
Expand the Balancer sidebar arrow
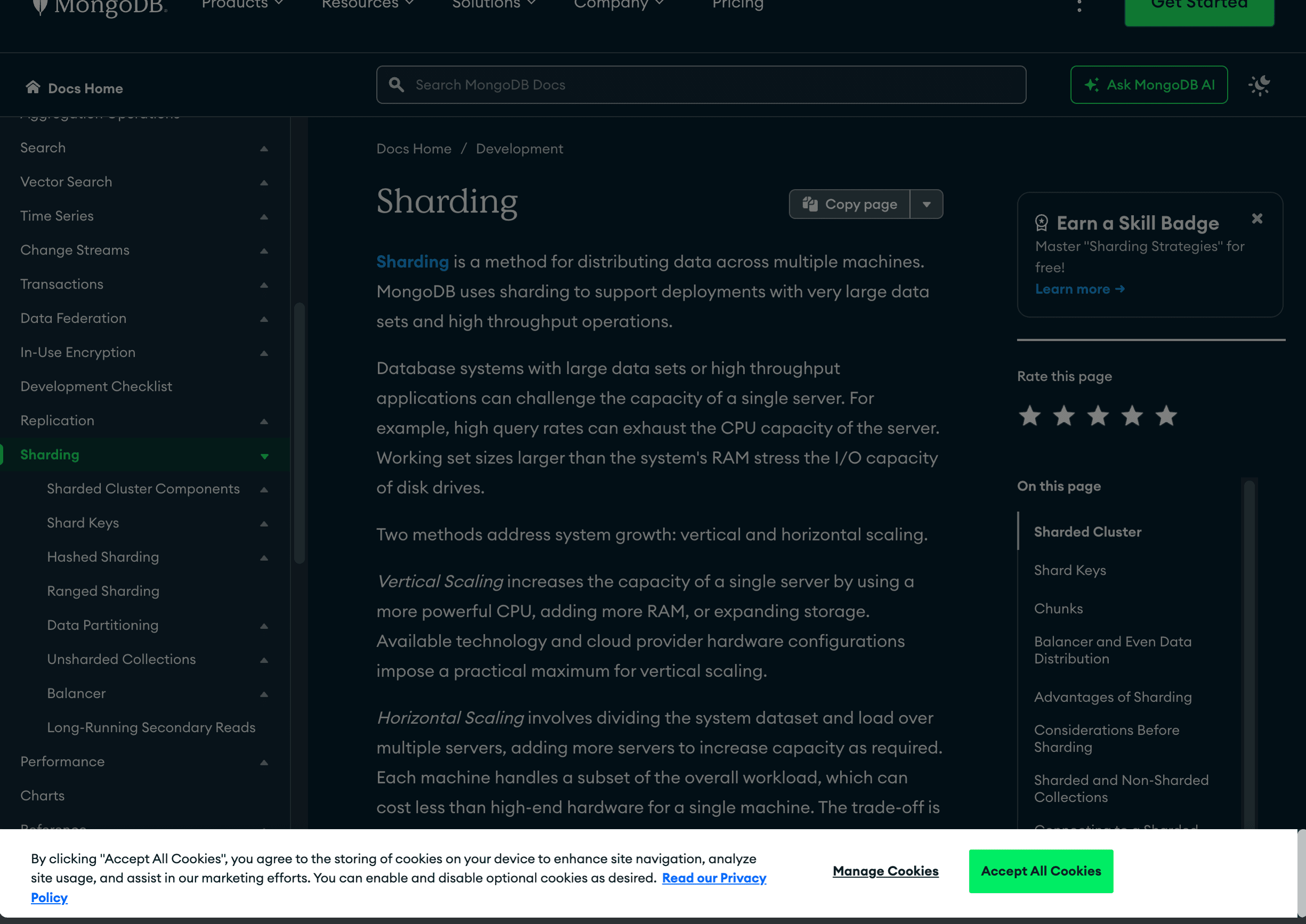coord(264,694)
